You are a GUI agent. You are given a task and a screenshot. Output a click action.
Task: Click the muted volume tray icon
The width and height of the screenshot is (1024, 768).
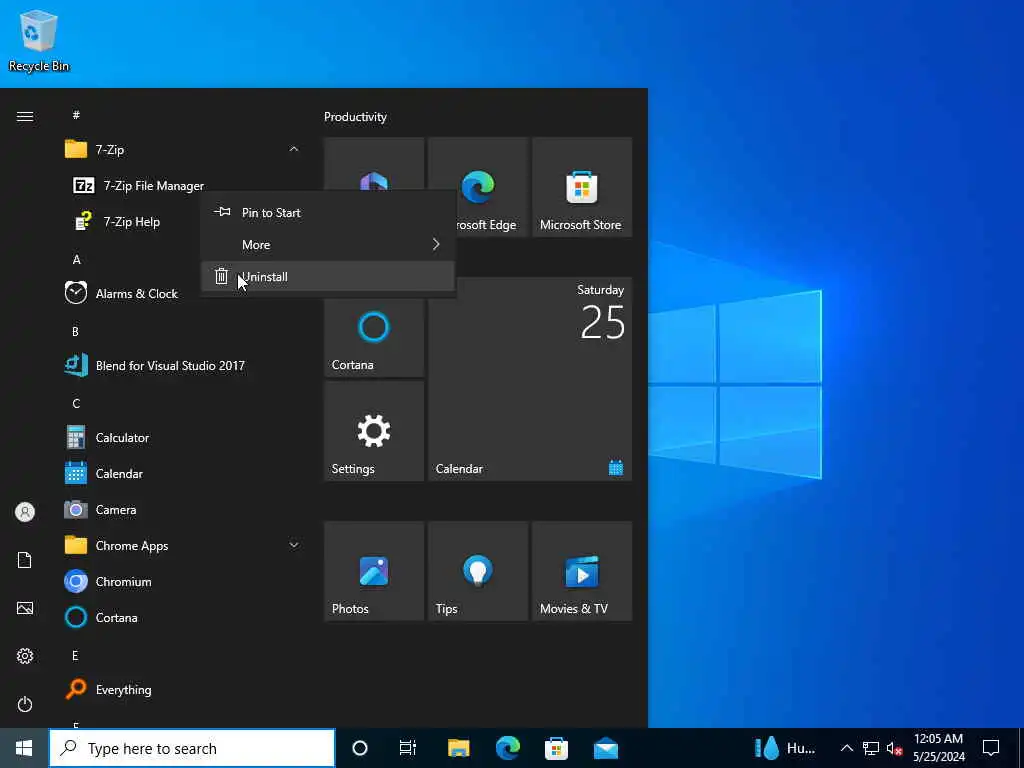point(895,748)
